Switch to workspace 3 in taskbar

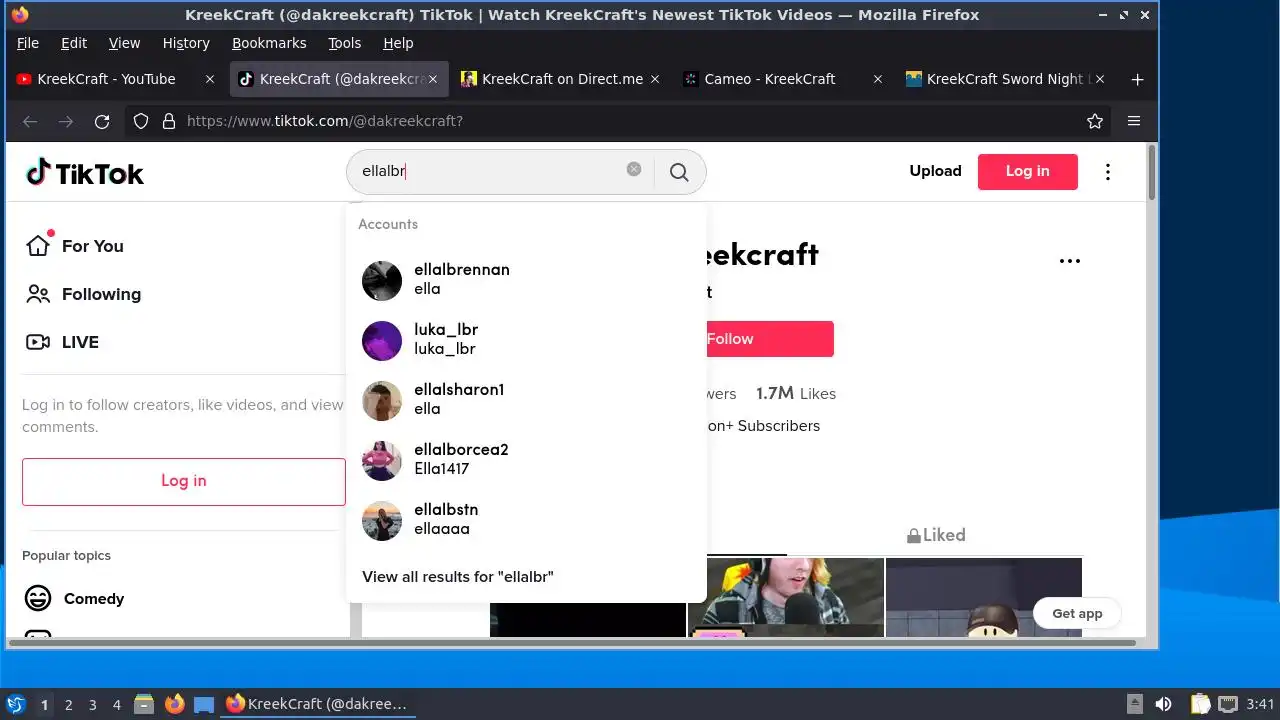click(92, 705)
